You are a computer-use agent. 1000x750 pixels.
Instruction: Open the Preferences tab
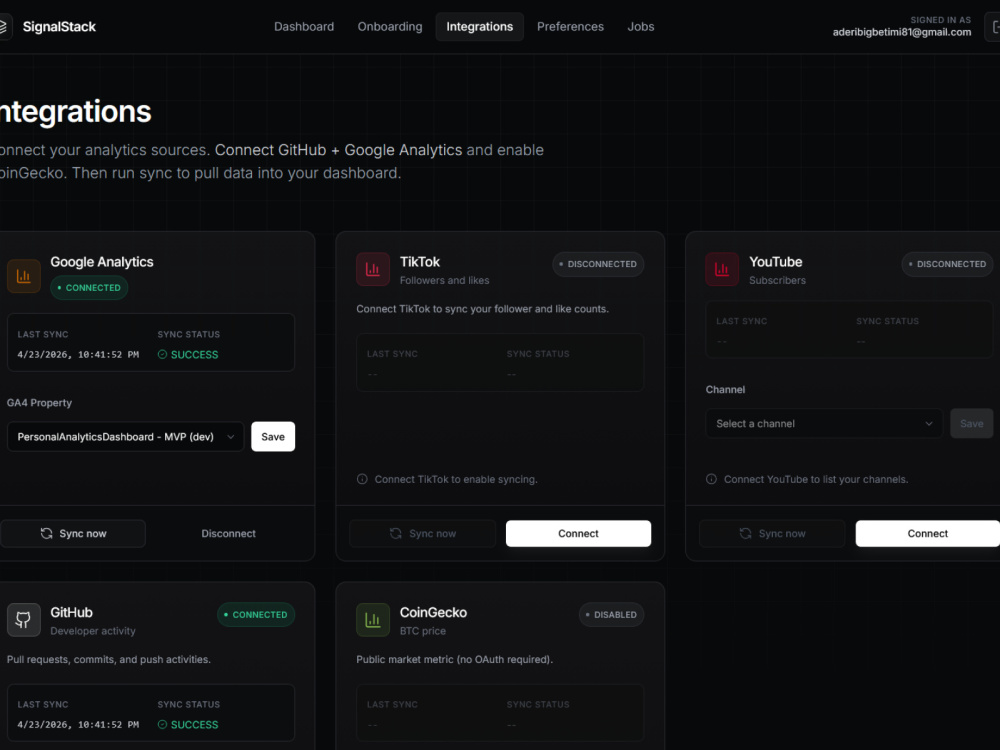click(570, 27)
